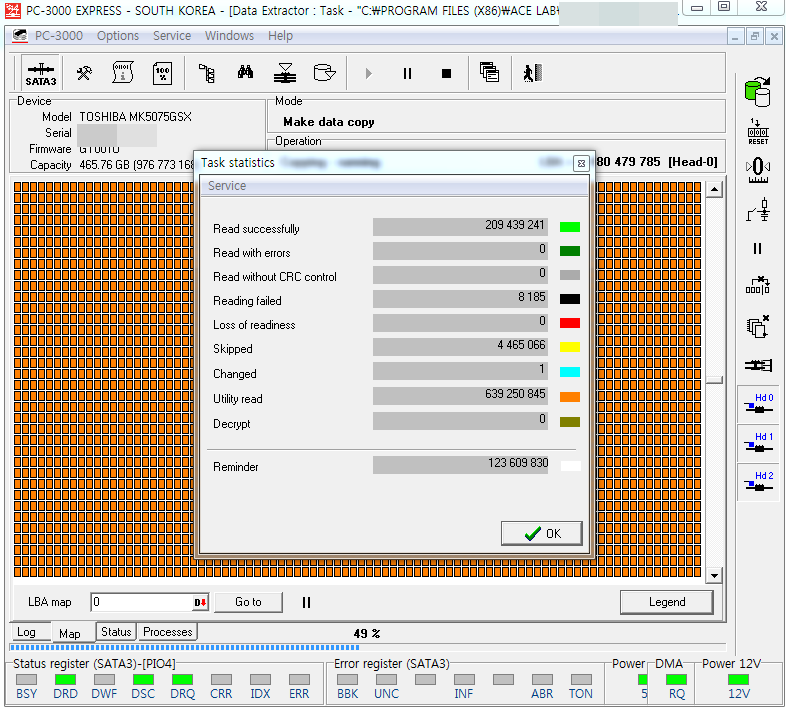
Task: Click the MDI inner window minimize button
Action: [x=735, y=36]
